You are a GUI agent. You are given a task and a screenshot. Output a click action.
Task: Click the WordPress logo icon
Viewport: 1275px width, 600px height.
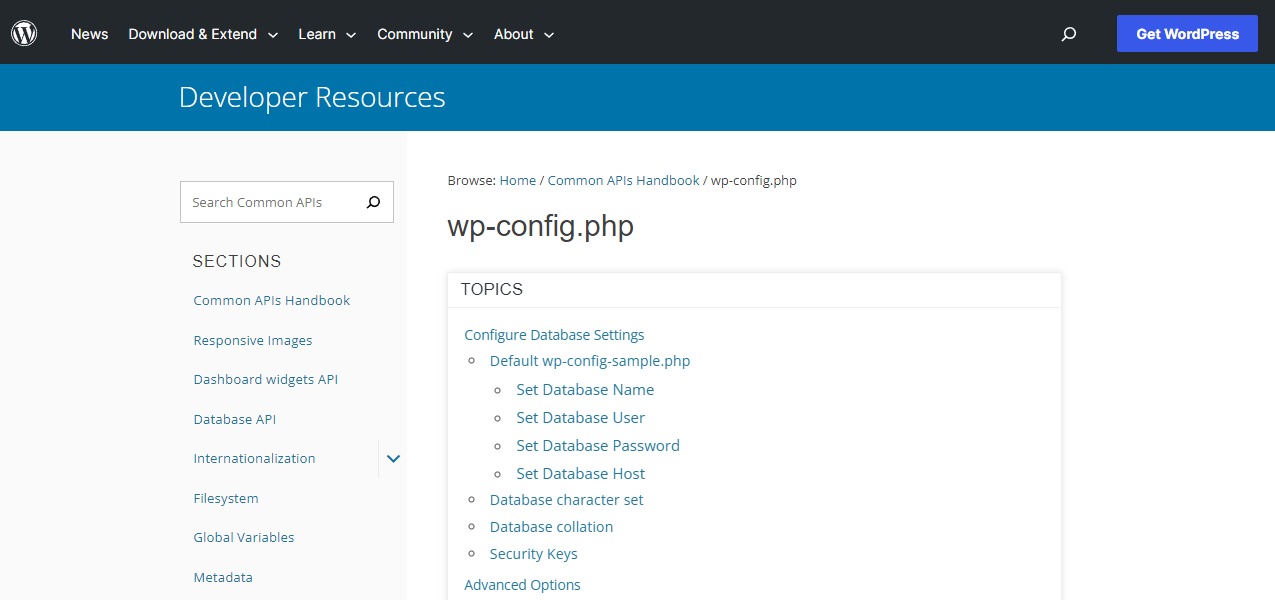[x=24, y=33]
